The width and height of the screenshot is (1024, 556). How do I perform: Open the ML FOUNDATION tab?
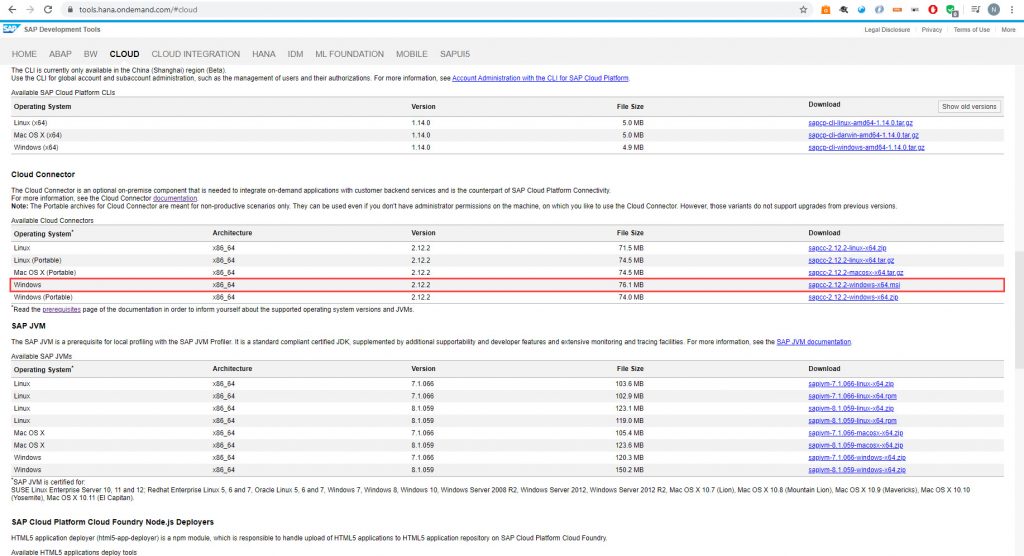point(349,54)
